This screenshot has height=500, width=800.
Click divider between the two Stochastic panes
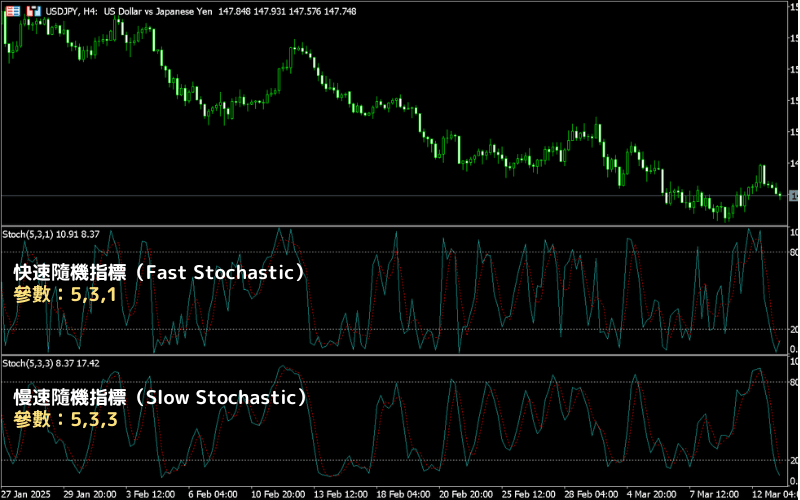[400, 355]
